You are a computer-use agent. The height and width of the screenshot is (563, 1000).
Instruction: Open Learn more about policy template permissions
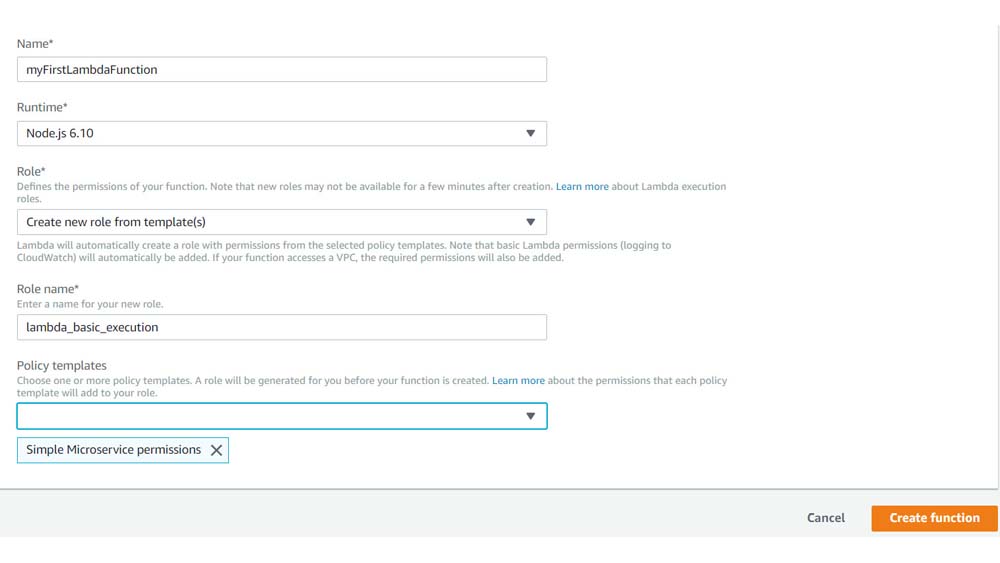[x=518, y=381]
